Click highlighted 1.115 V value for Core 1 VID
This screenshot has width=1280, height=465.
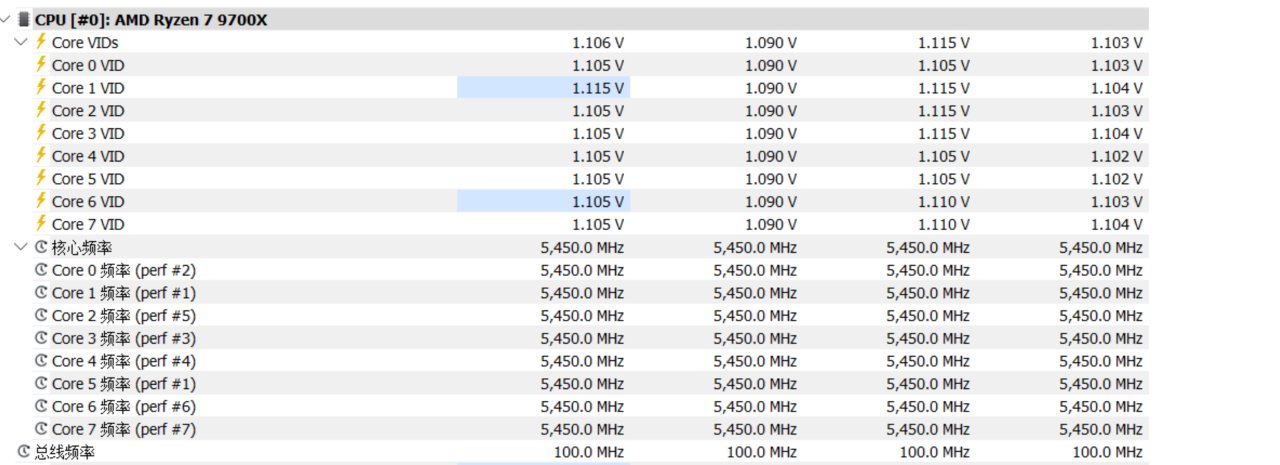pyautogui.click(x=597, y=88)
